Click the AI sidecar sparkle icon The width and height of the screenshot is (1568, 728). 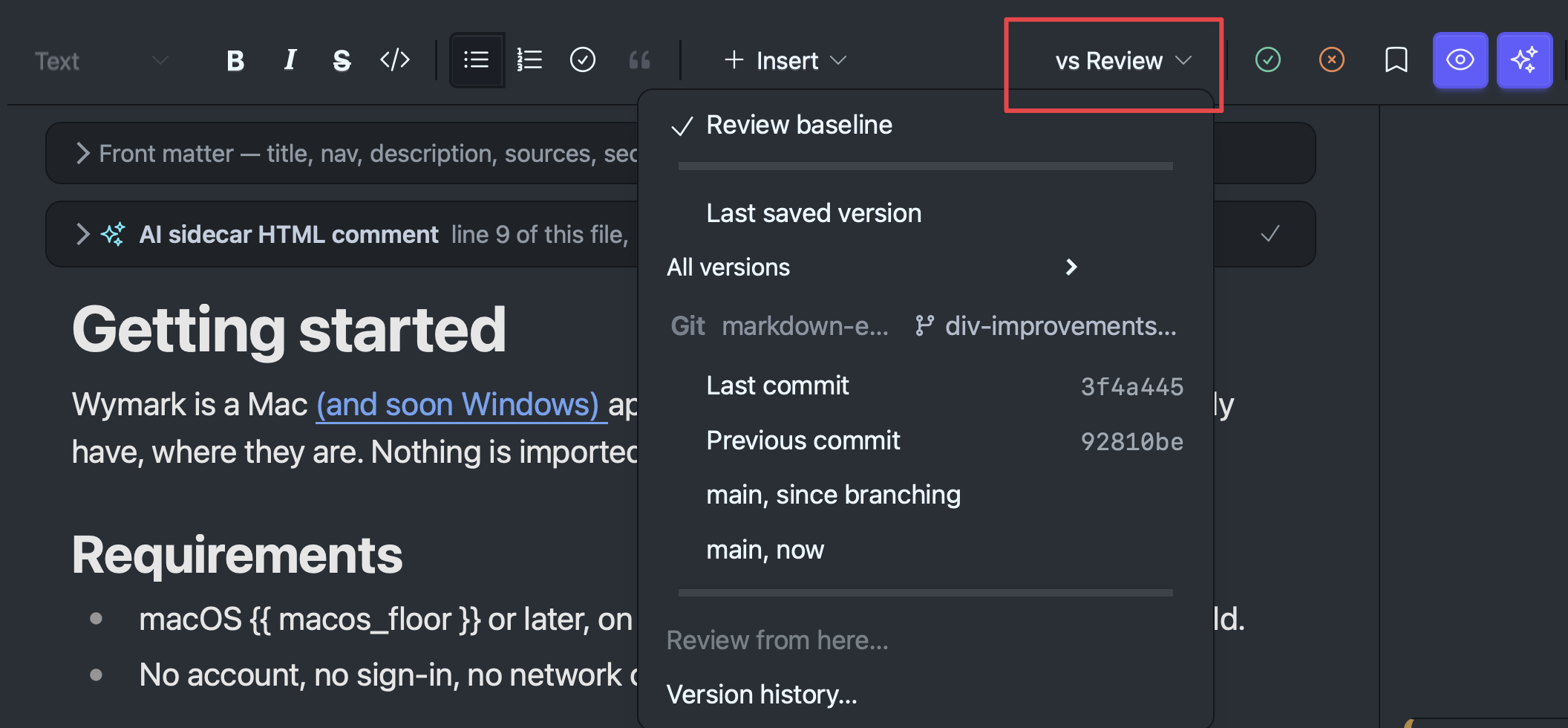click(114, 234)
